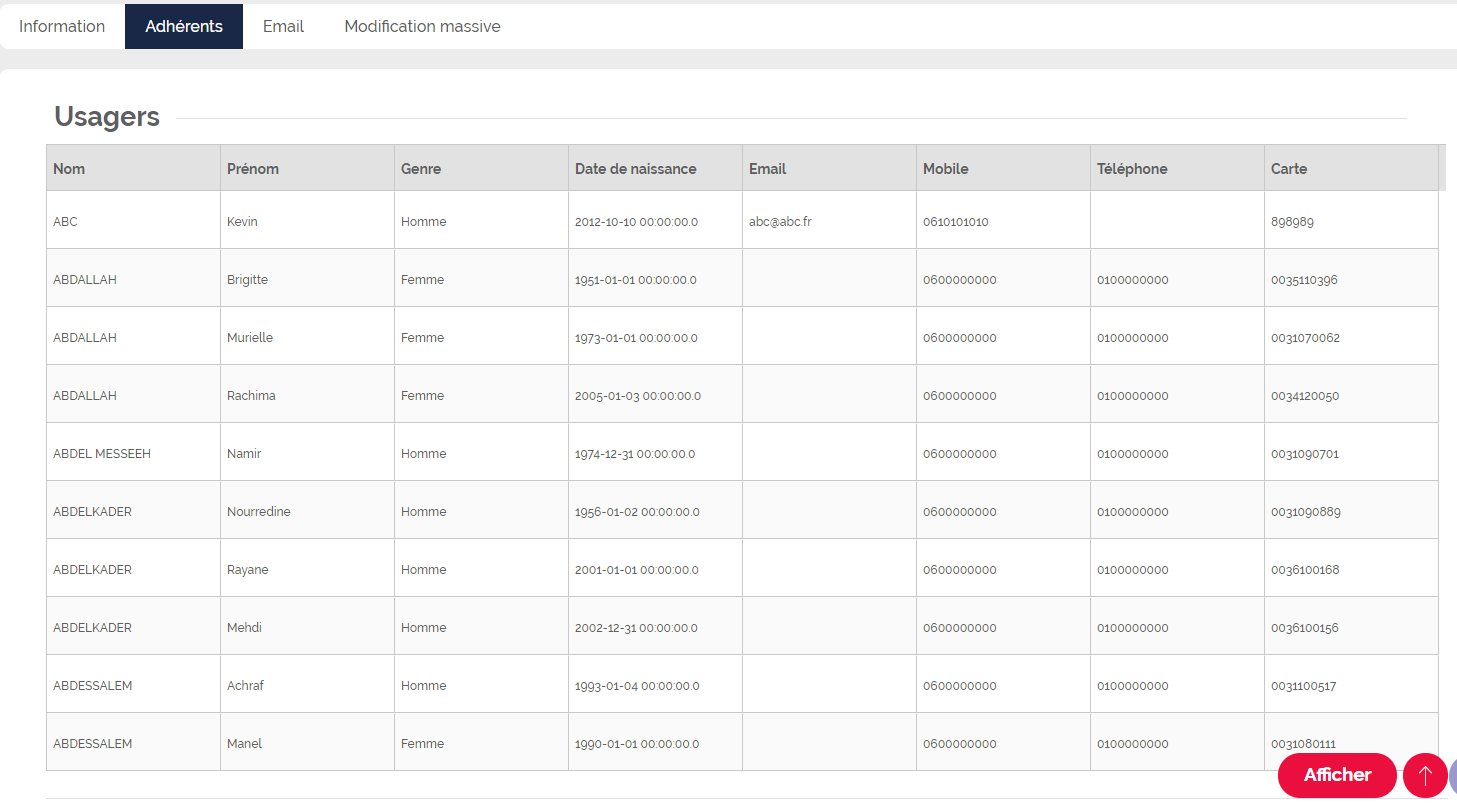
Task: Click birth date 2012-10-10 00:00:00.0
Action: (x=636, y=222)
